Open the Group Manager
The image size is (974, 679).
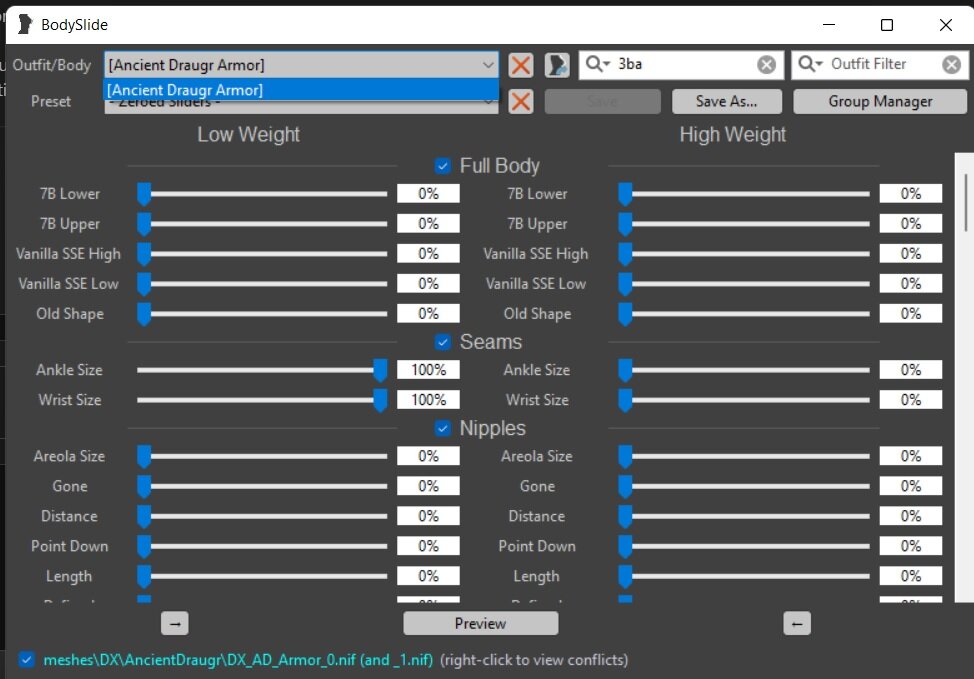[880, 101]
